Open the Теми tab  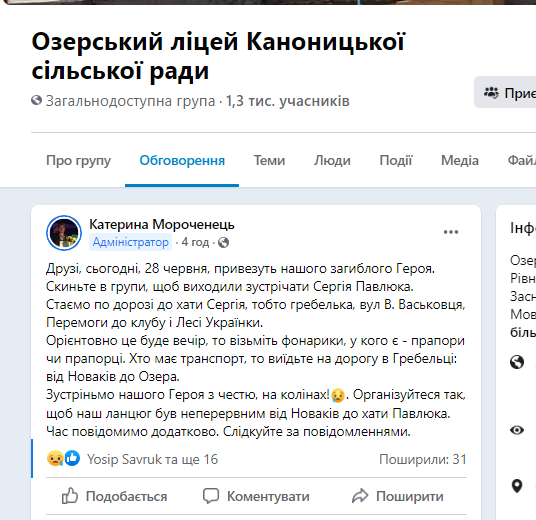click(269, 160)
